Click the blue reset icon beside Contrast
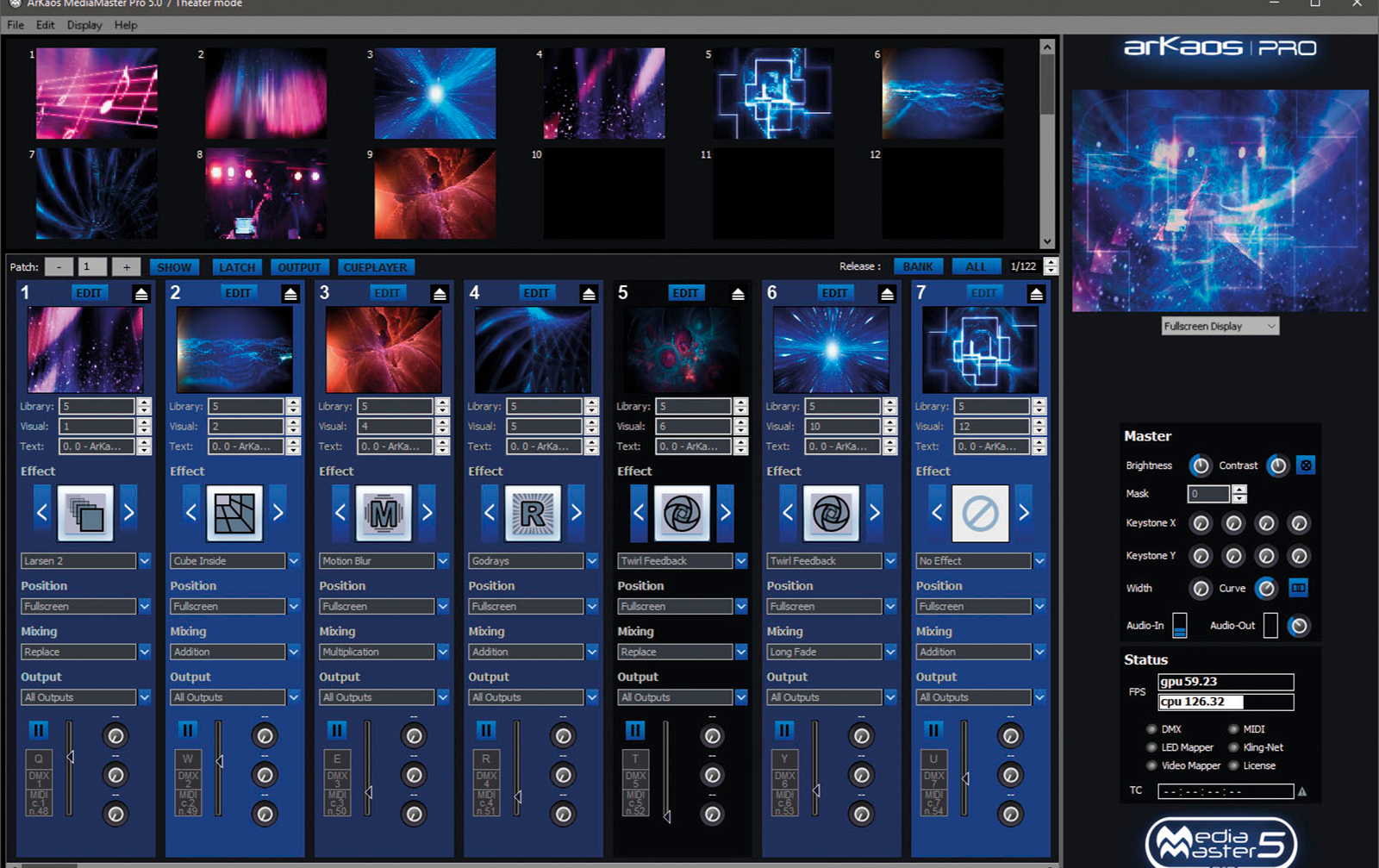 1306,465
